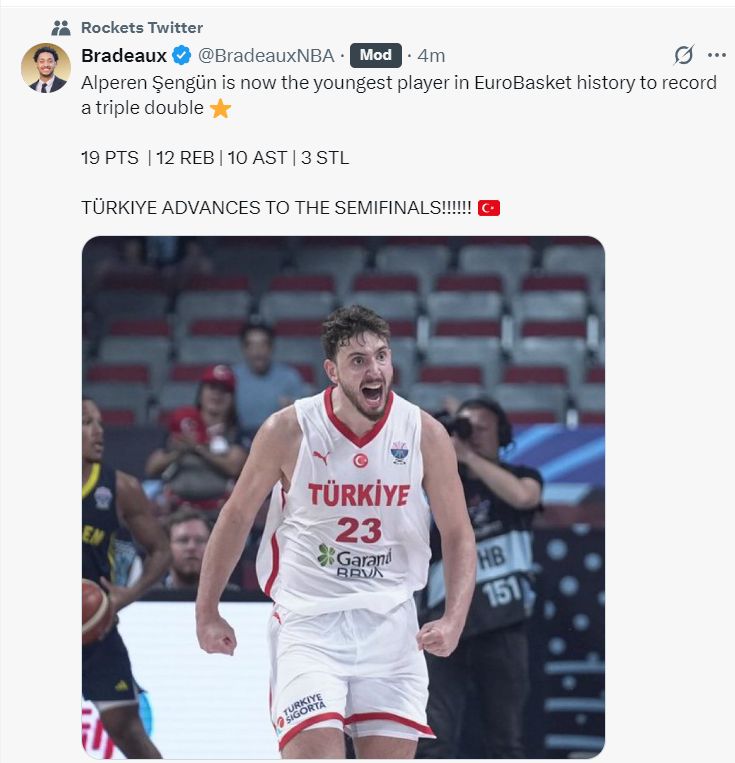Screen dimensions: 735x763
Task: Click the community people icon beside Rockets Twitter
Action: pyautogui.click(x=61, y=28)
